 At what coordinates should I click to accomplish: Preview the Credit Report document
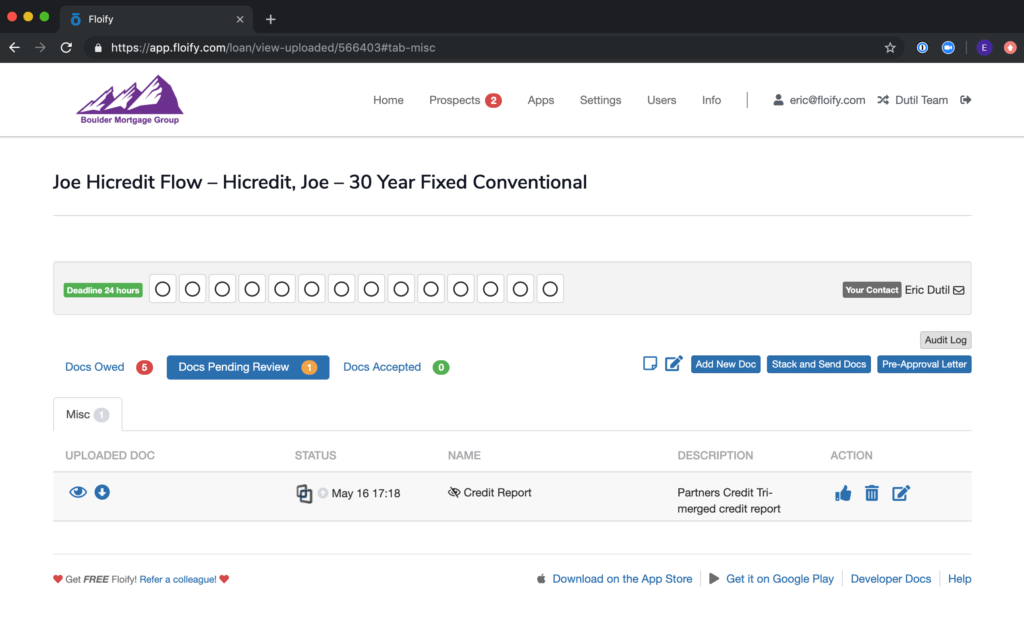click(78, 492)
